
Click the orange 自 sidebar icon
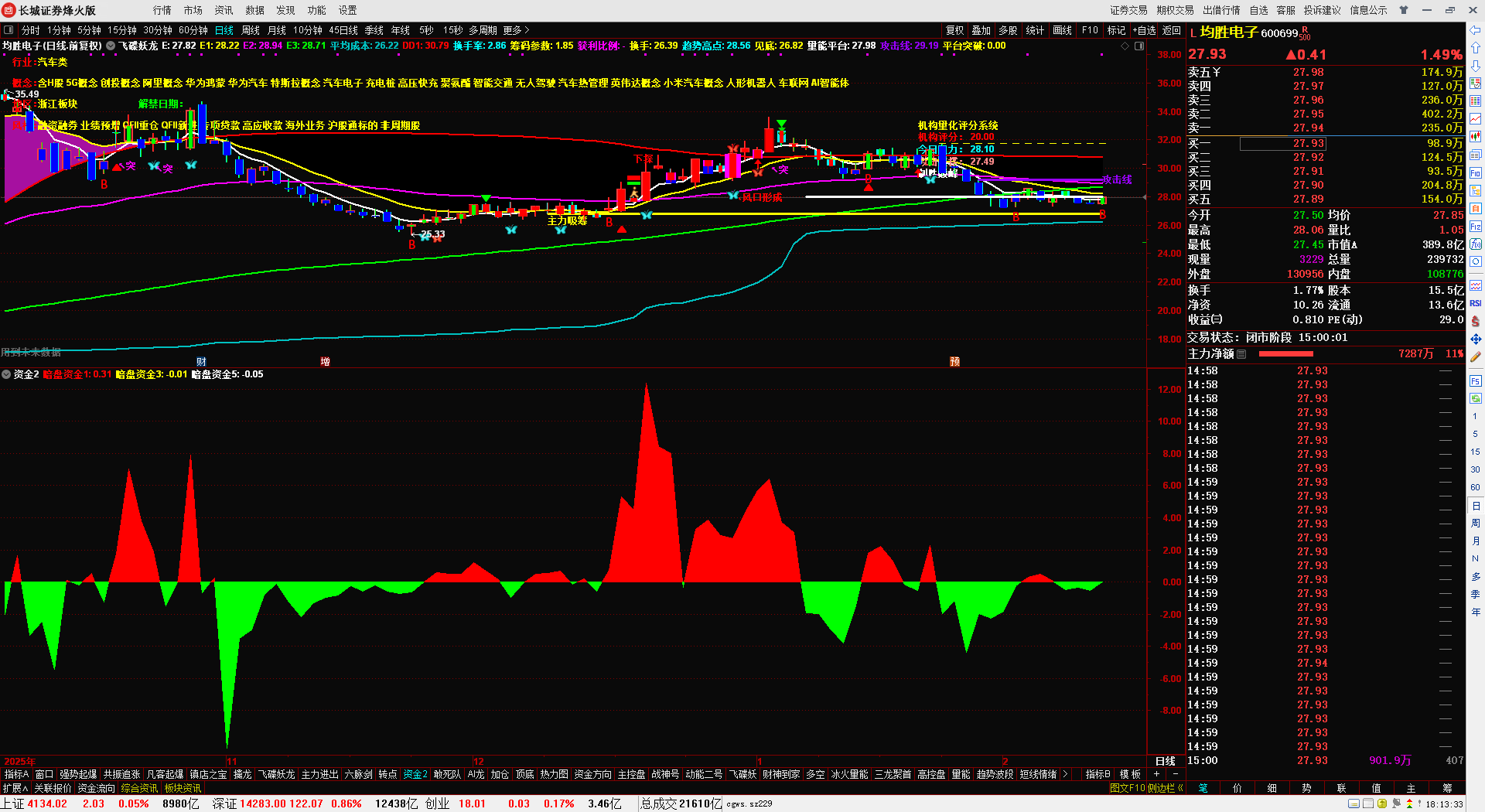[x=1476, y=209]
